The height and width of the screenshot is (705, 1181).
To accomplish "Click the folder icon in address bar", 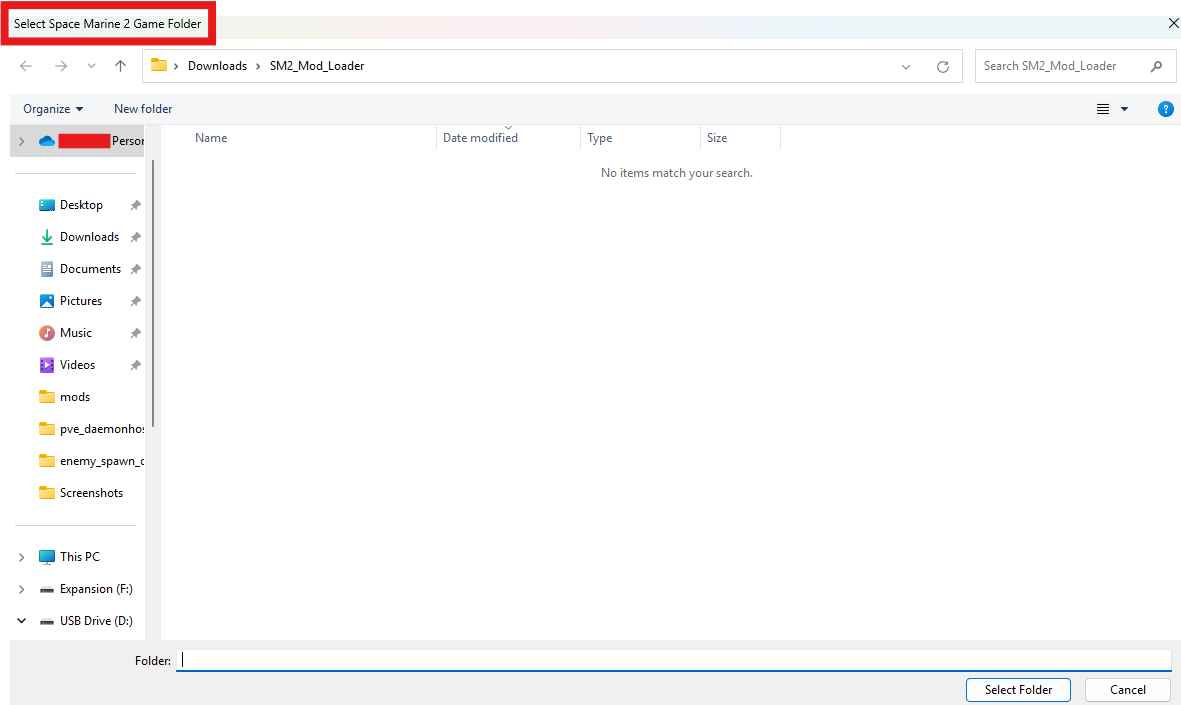I will (159, 66).
